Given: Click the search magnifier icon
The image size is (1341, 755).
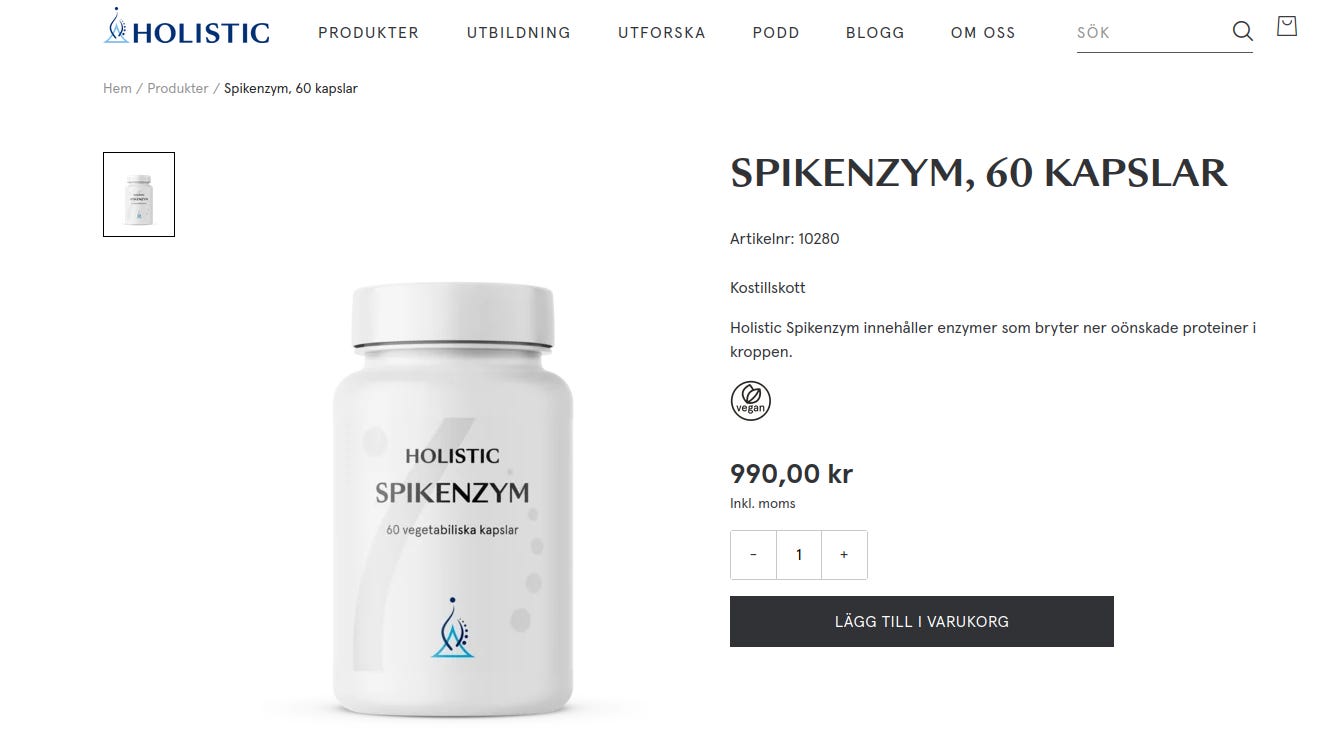Looking at the screenshot, I should [x=1242, y=31].
